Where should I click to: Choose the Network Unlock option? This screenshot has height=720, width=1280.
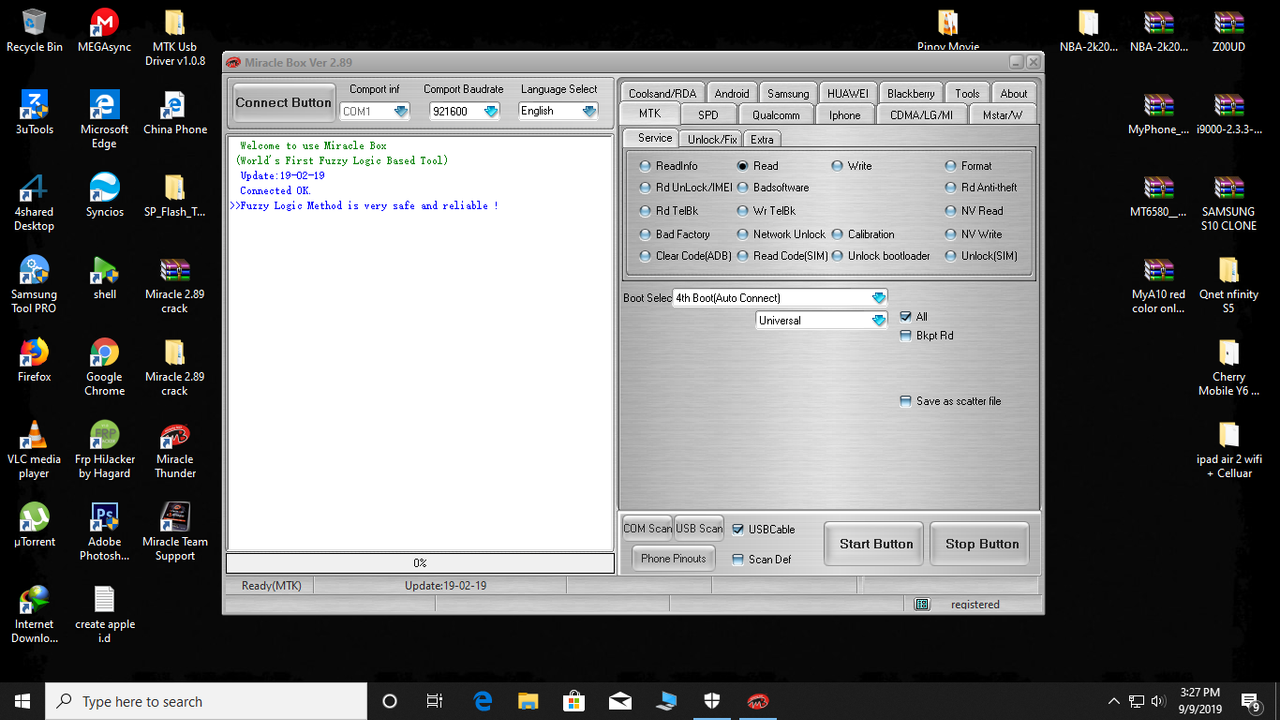782,235
